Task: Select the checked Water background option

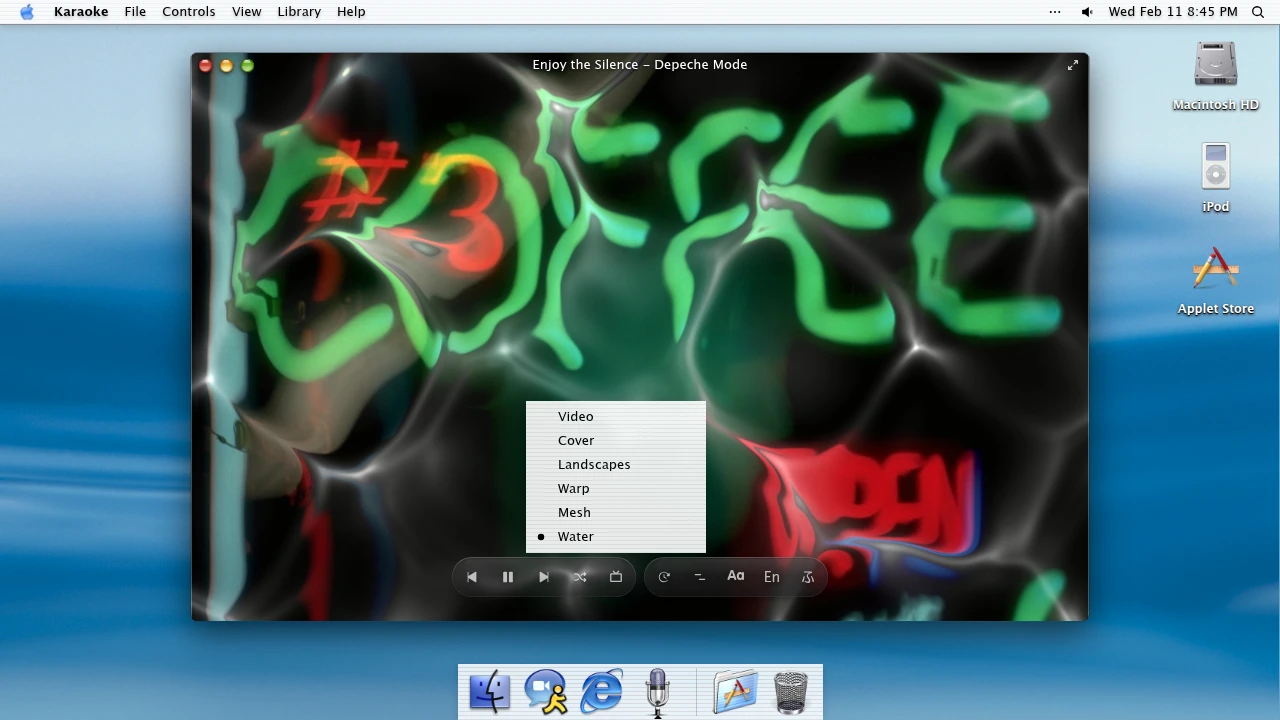Action: coord(616,536)
